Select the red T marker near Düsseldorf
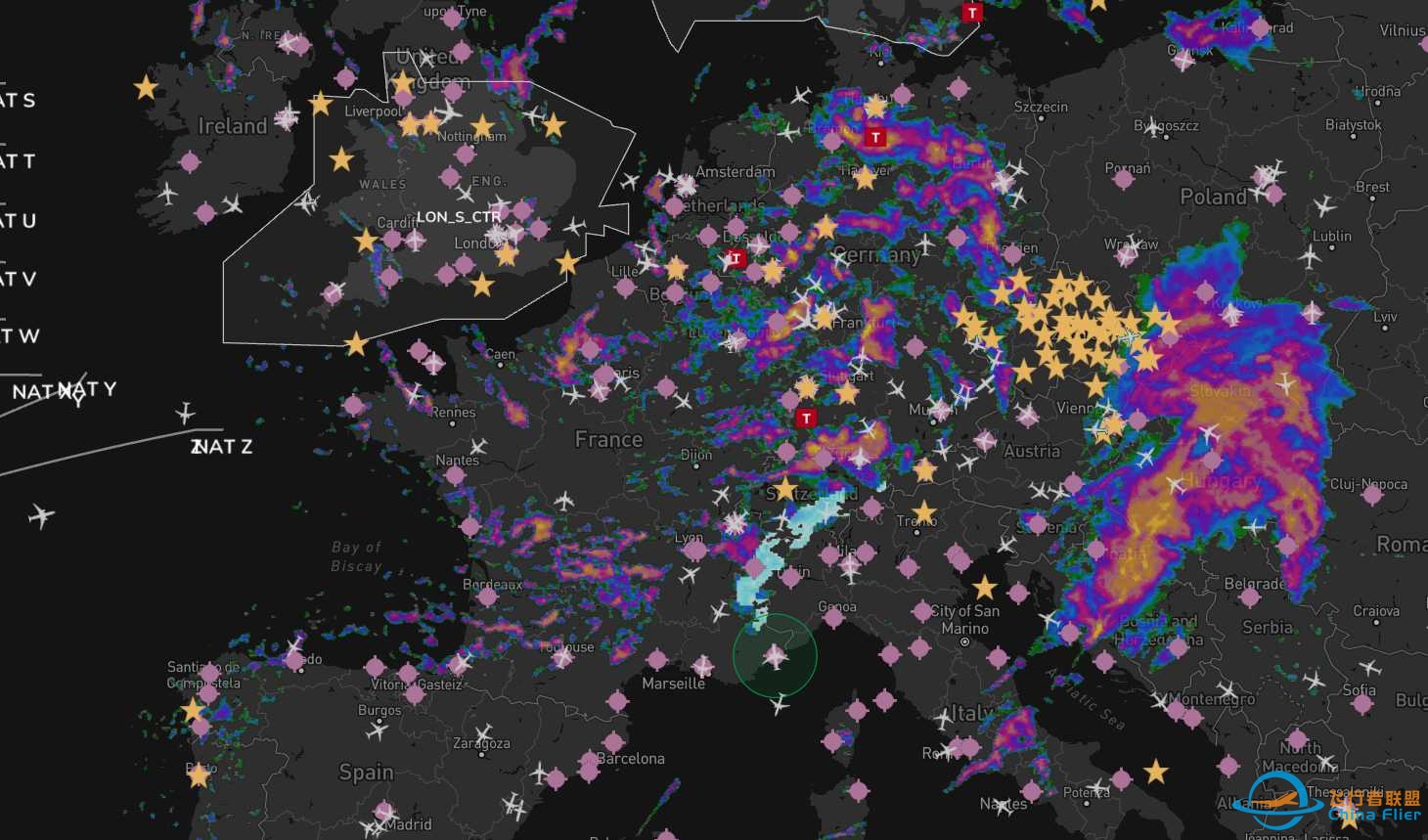Screen dimensions: 1428x840 (735, 259)
